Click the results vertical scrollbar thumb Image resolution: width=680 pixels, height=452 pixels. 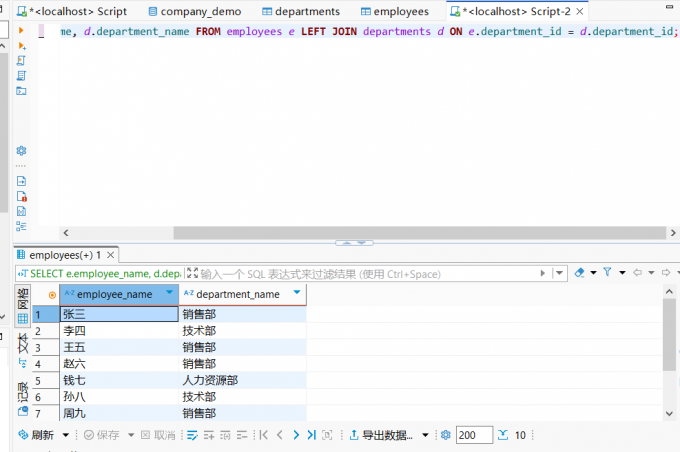click(669, 334)
